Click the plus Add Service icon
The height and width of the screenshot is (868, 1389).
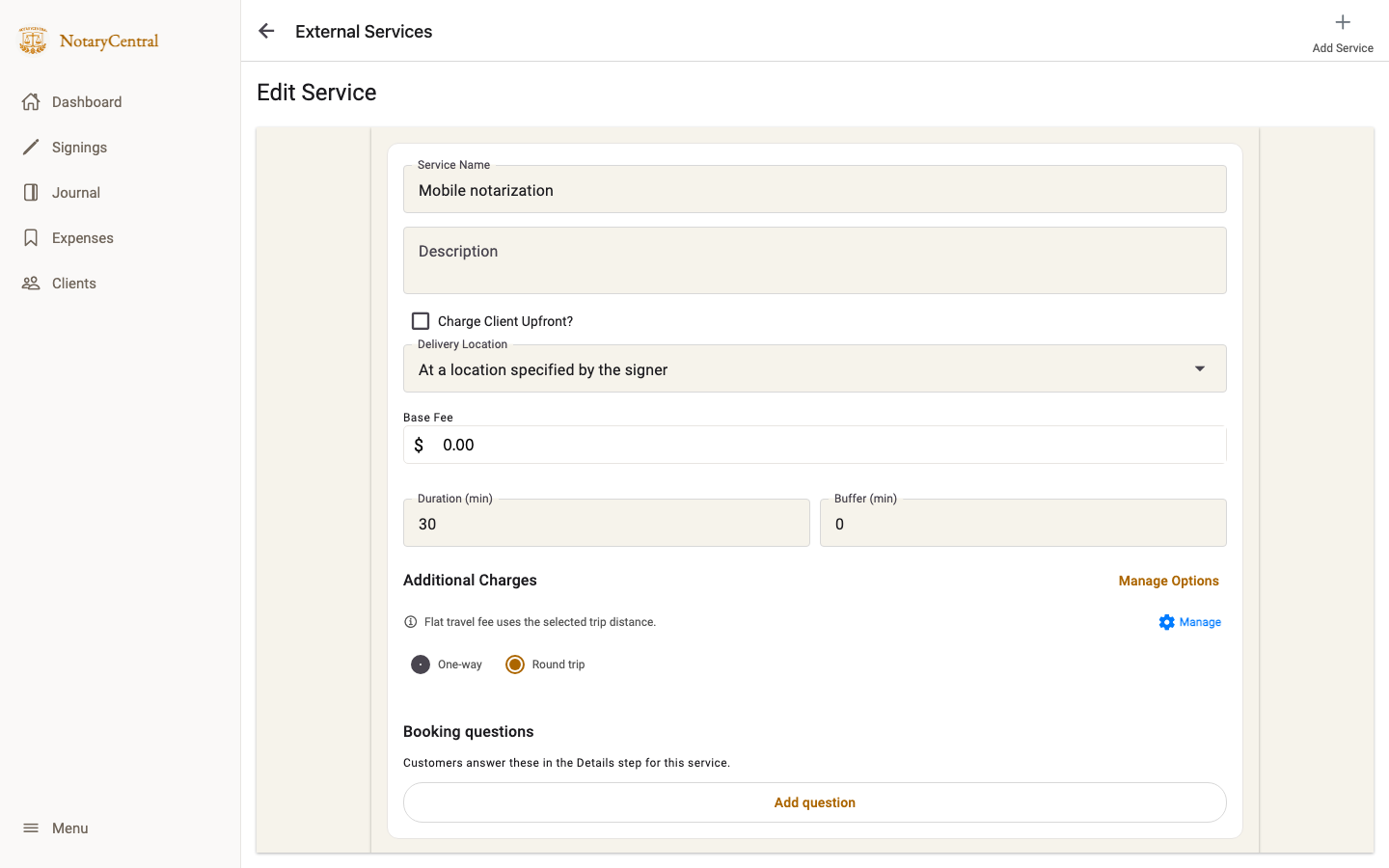(1343, 22)
